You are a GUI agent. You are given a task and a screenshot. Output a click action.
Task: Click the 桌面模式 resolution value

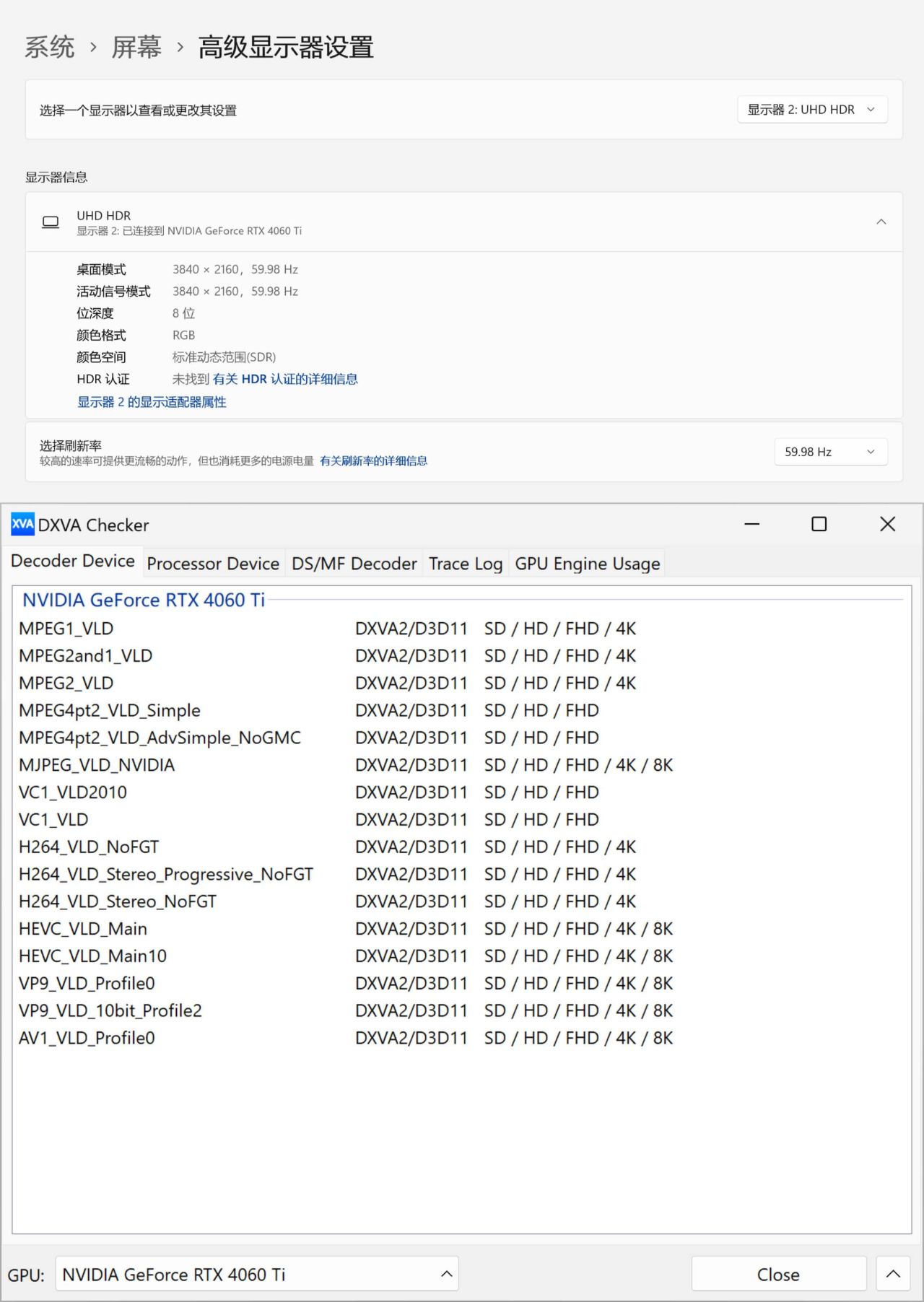click(x=235, y=269)
